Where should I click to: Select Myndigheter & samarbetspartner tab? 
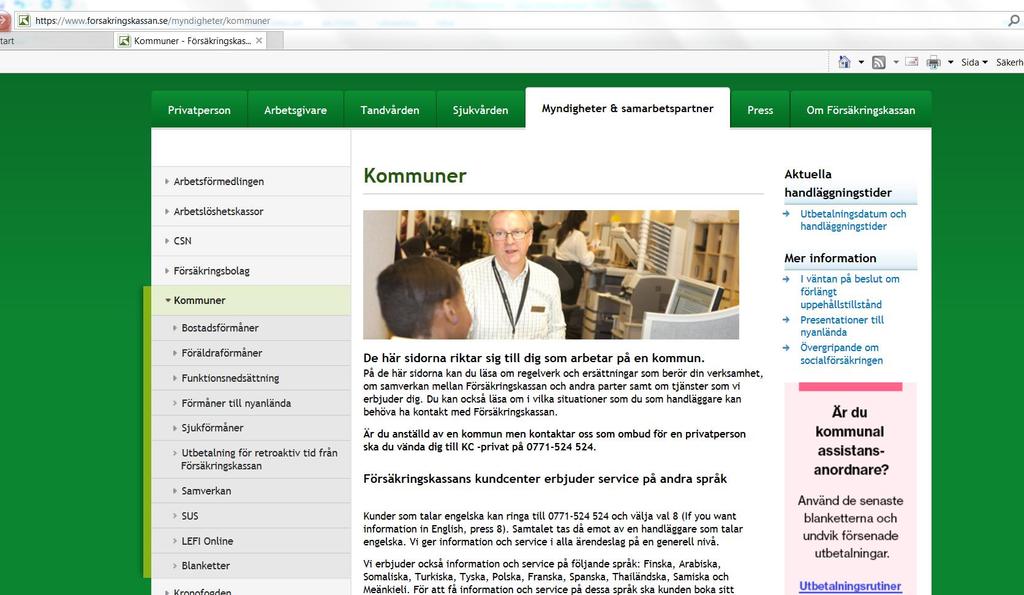click(x=628, y=108)
